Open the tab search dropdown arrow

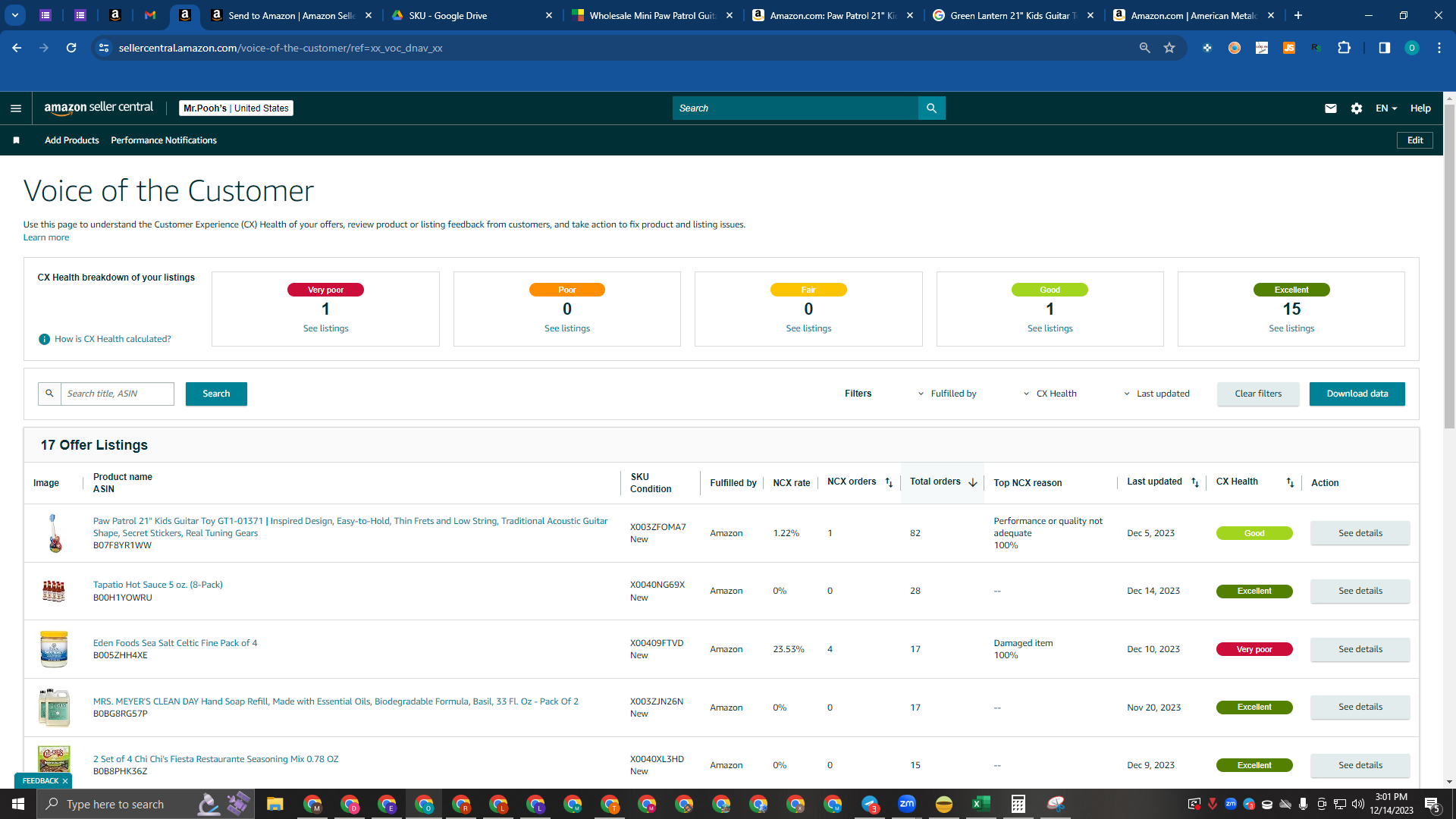(x=15, y=15)
